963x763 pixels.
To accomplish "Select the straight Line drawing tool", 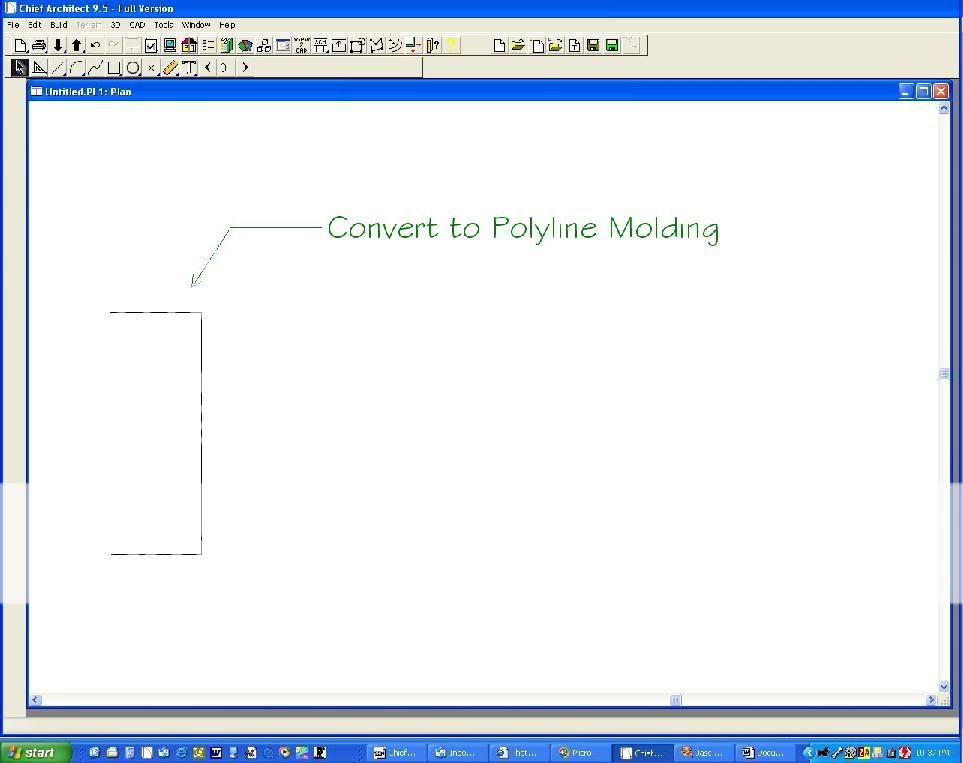I will click(57, 68).
